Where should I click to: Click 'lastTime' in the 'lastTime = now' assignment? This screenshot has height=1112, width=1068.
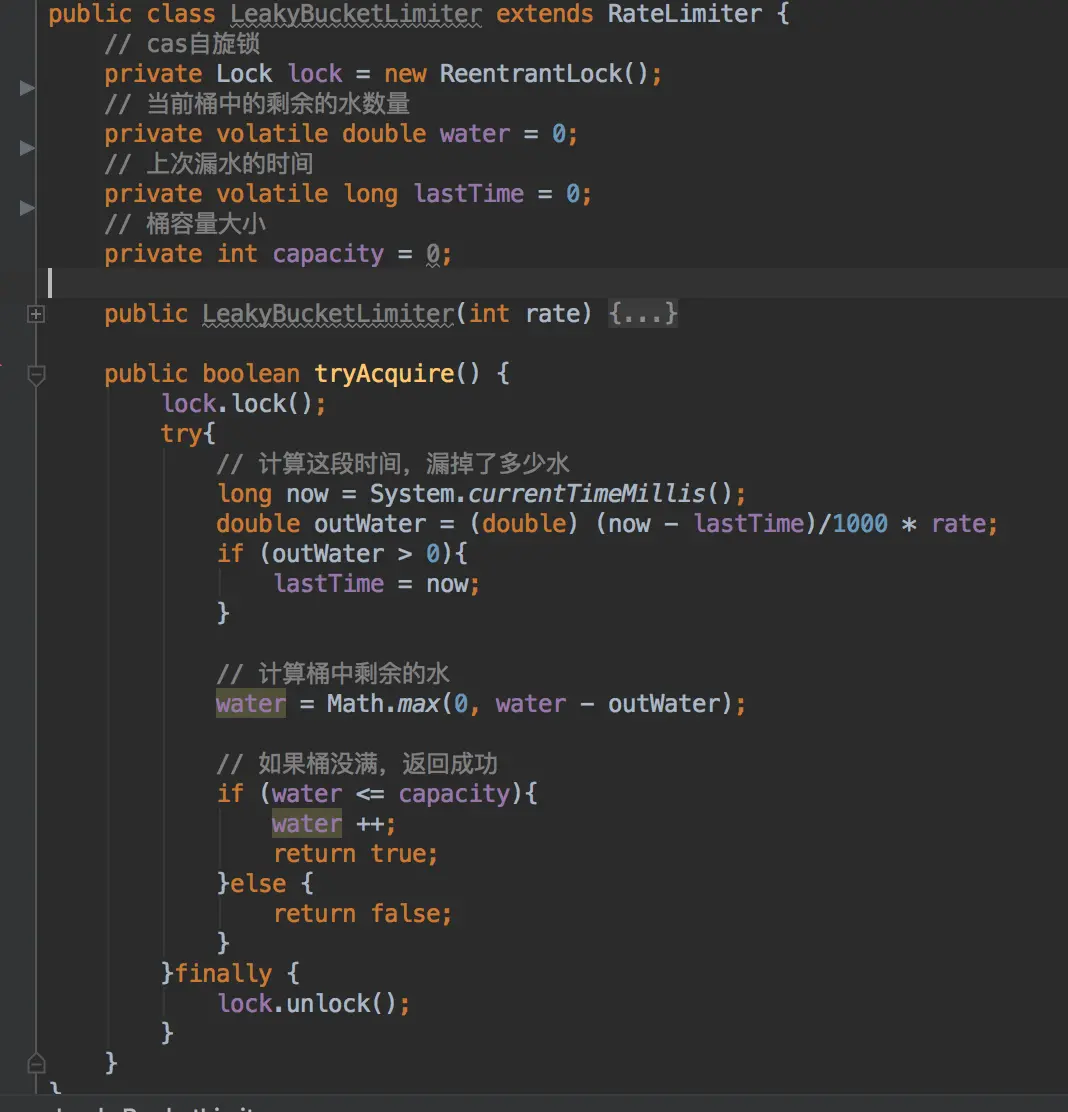328,584
